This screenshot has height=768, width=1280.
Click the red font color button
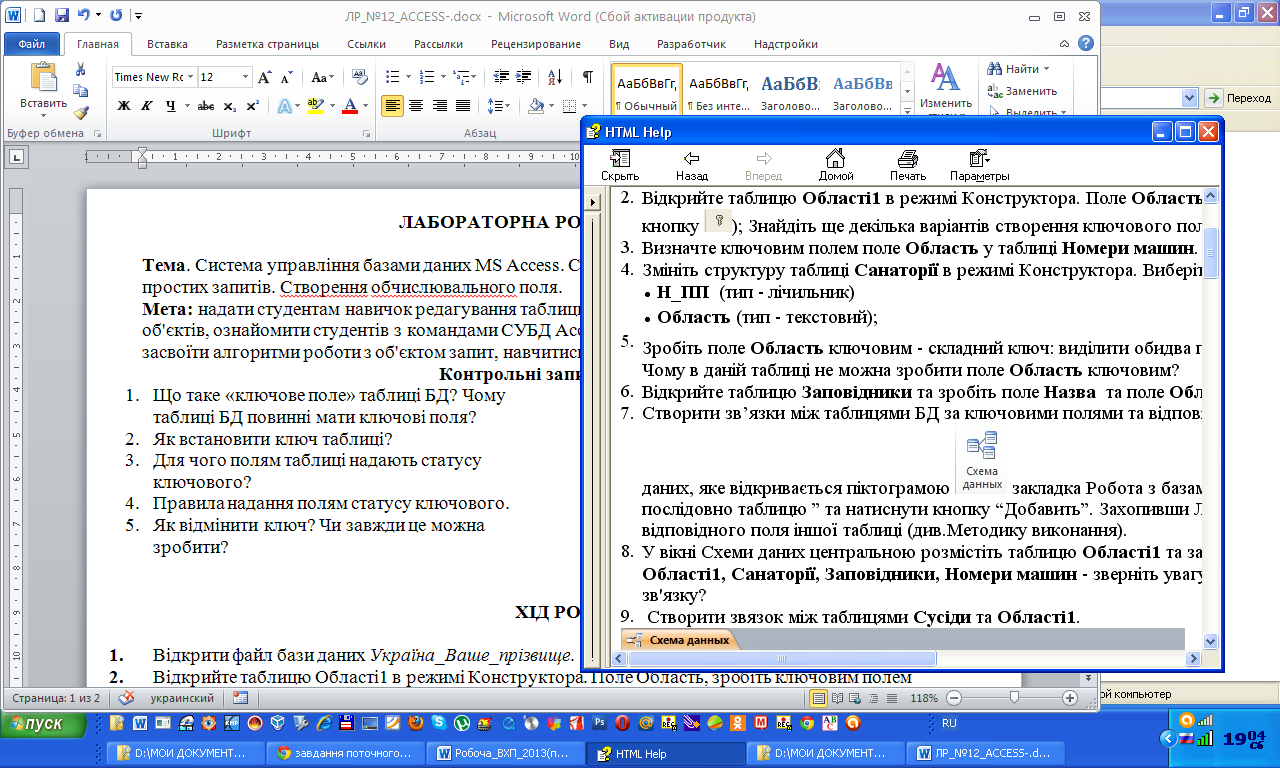(x=350, y=106)
